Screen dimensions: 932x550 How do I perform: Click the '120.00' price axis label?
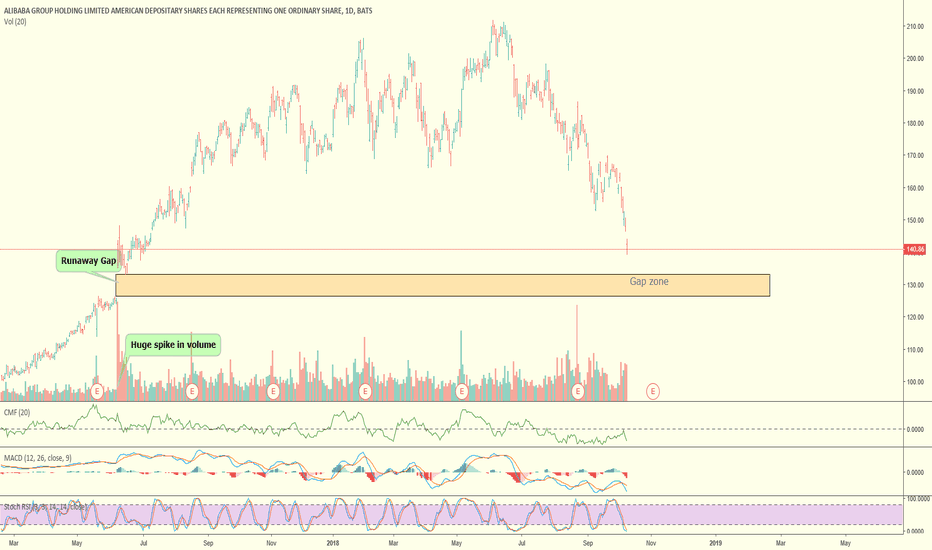point(915,318)
